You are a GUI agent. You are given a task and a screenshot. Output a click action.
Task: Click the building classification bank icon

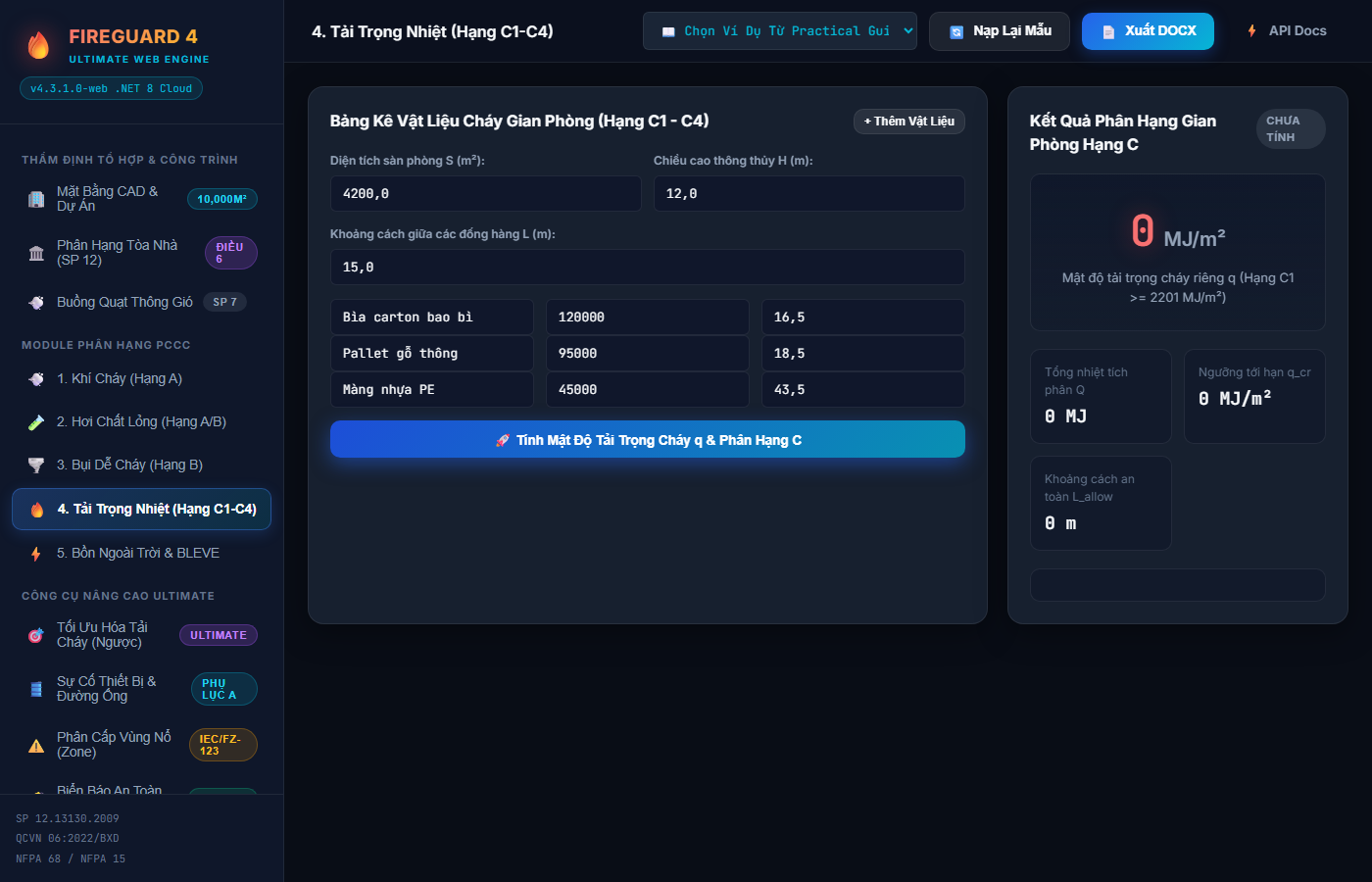[36, 253]
